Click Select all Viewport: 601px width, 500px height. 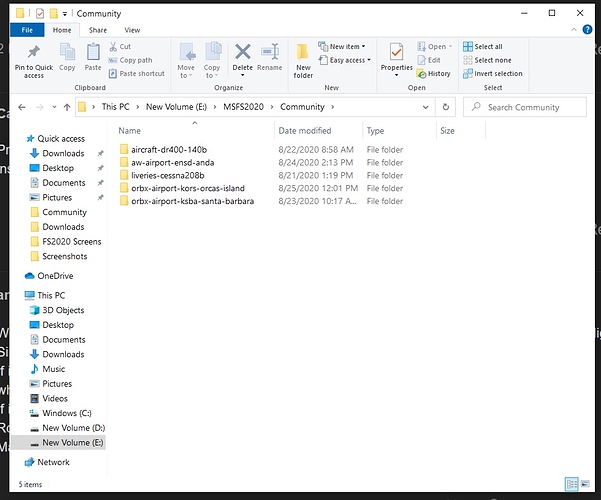click(x=483, y=46)
